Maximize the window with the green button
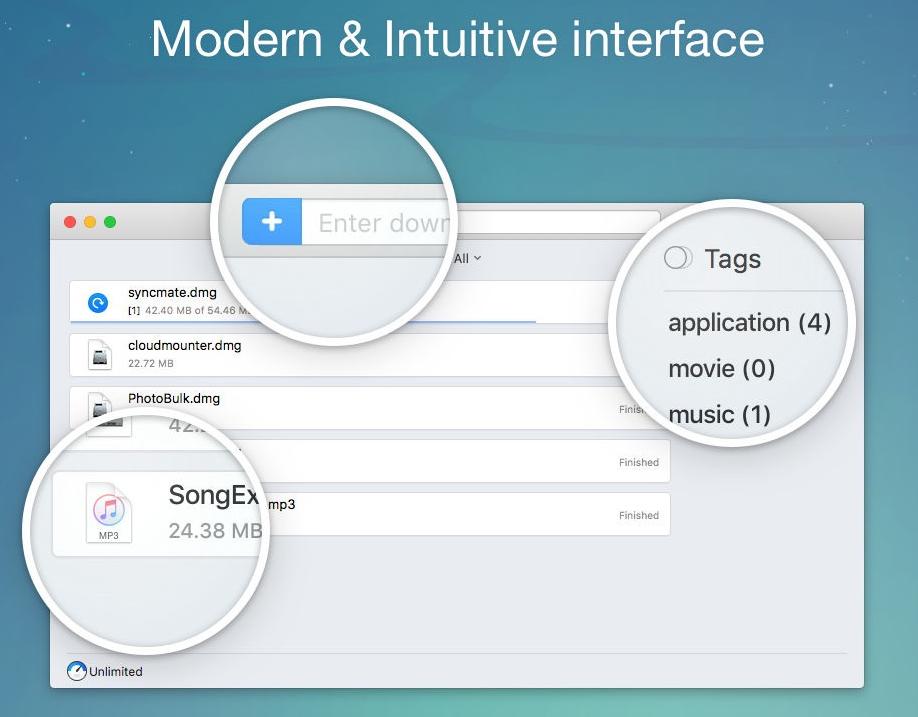This screenshot has width=918, height=717. (110, 222)
